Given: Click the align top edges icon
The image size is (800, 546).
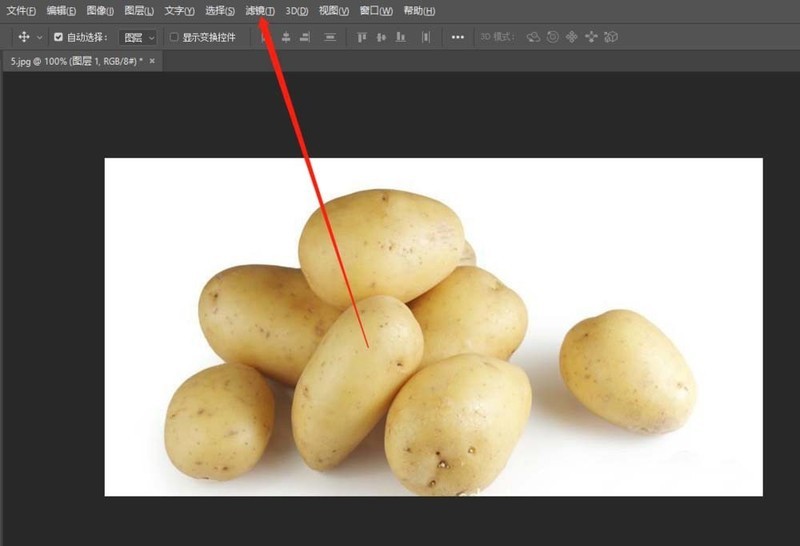Looking at the screenshot, I should click(362, 37).
